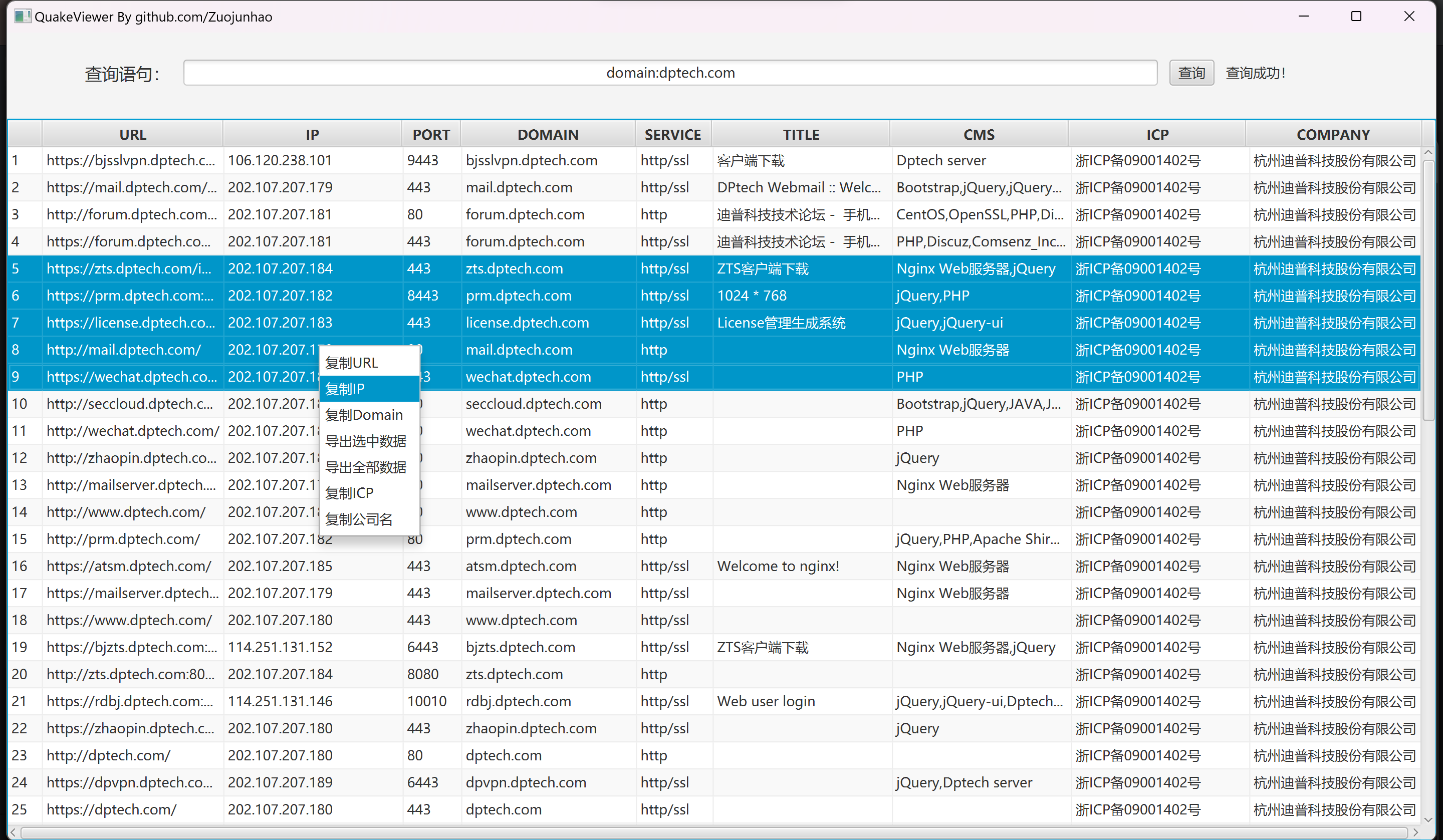The width and height of the screenshot is (1443, 840).
Task: Select 复制ICP in the context menu
Action: point(349,493)
